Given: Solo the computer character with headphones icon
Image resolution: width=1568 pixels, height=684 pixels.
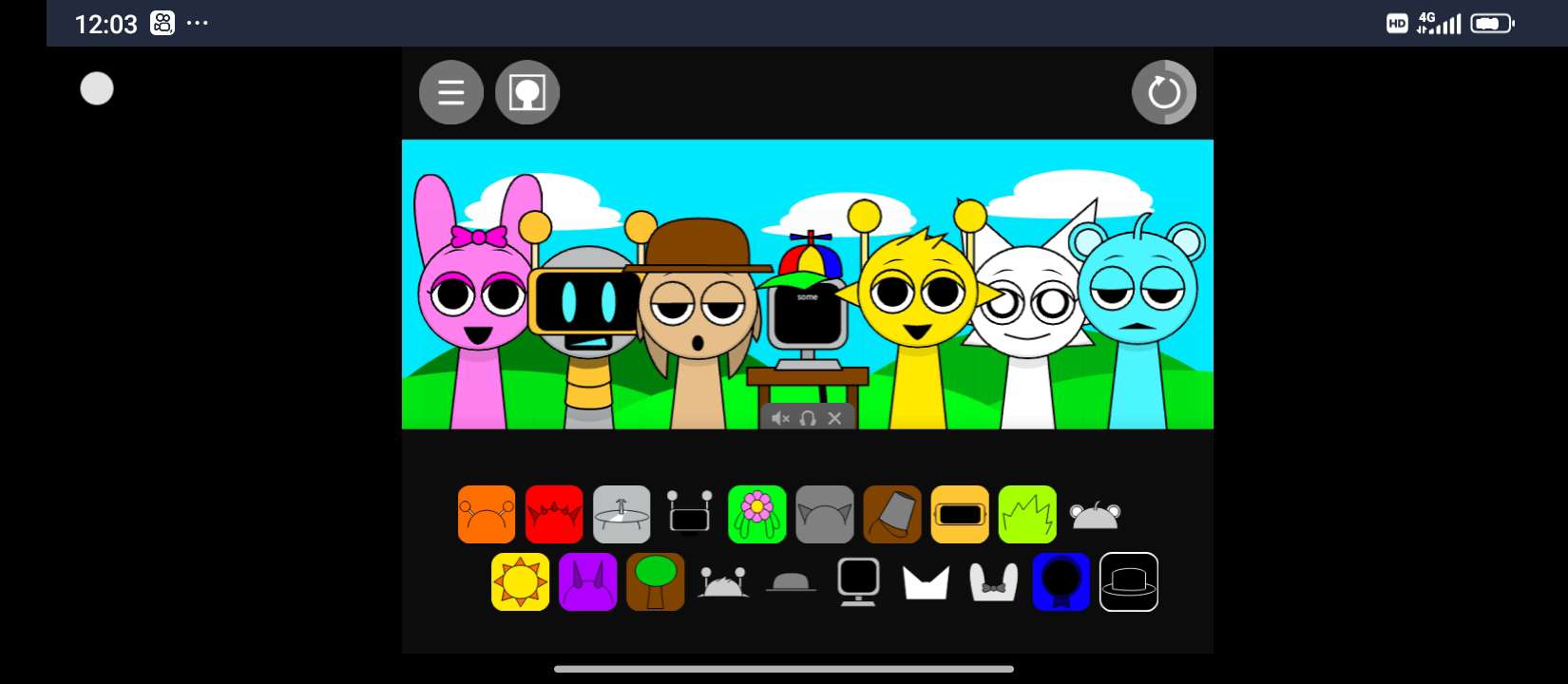Looking at the screenshot, I should 808,418.
